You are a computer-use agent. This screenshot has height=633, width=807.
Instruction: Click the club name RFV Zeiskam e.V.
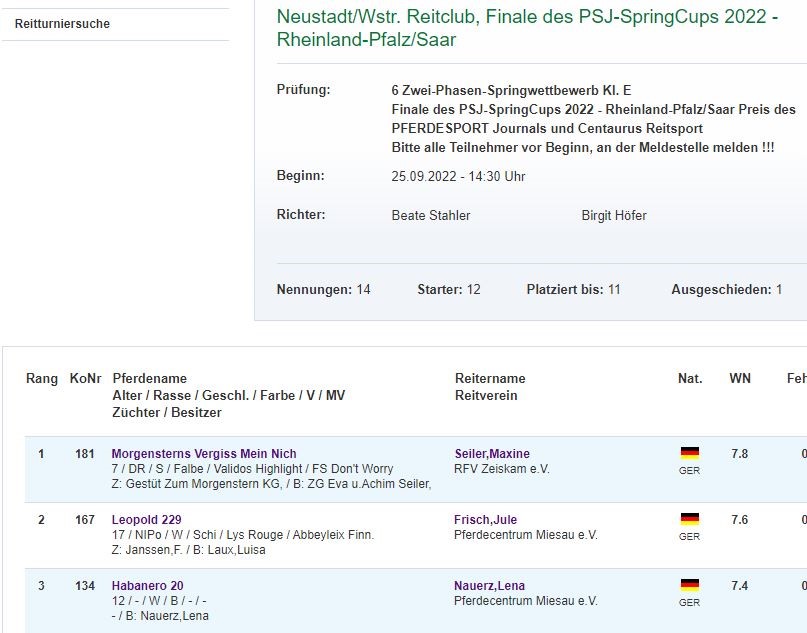[x=502, y=469]
